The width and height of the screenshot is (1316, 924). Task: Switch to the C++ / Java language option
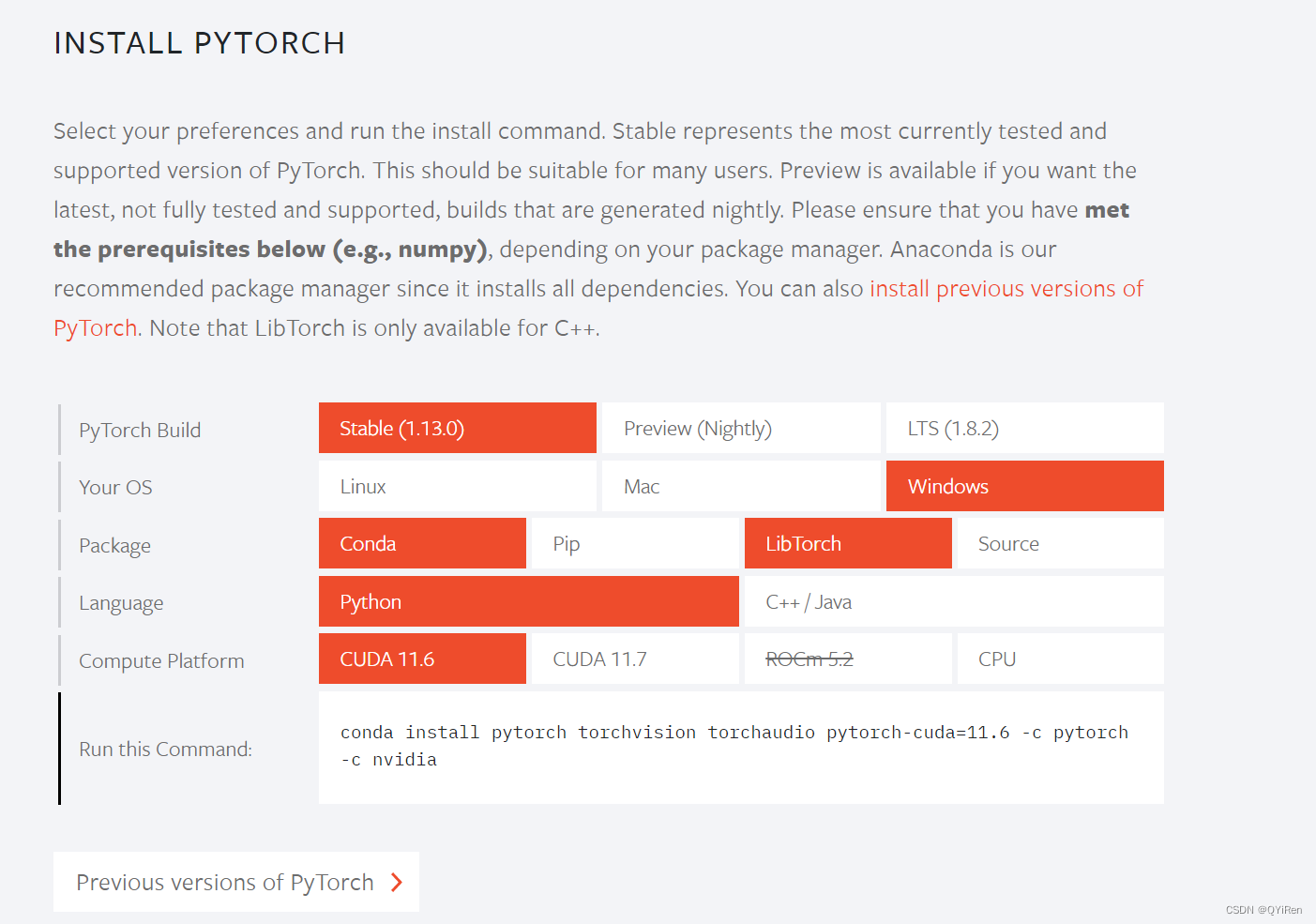(x=954, y=601)
